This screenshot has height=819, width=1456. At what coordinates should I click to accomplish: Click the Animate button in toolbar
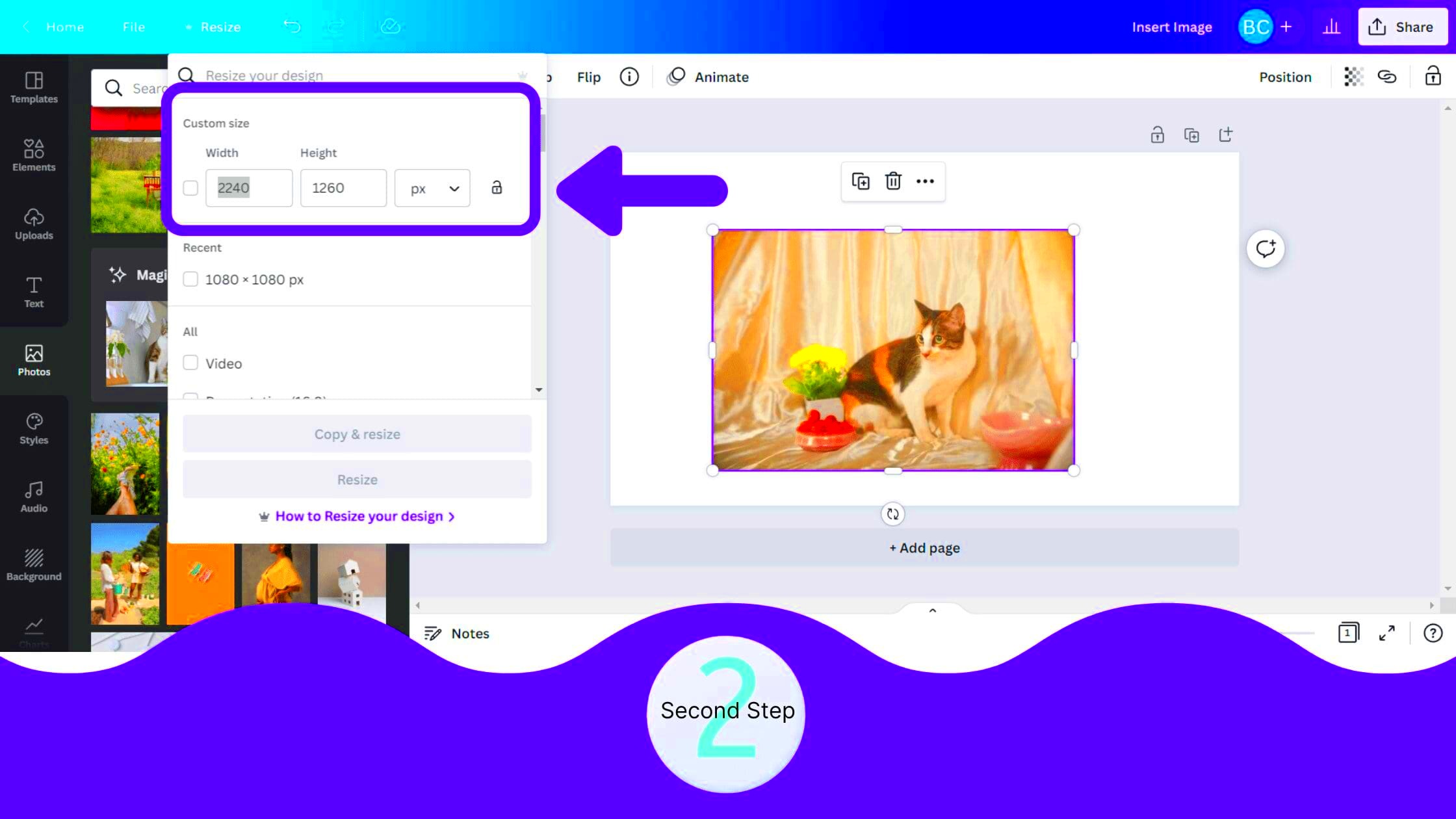tap(709, 77)
